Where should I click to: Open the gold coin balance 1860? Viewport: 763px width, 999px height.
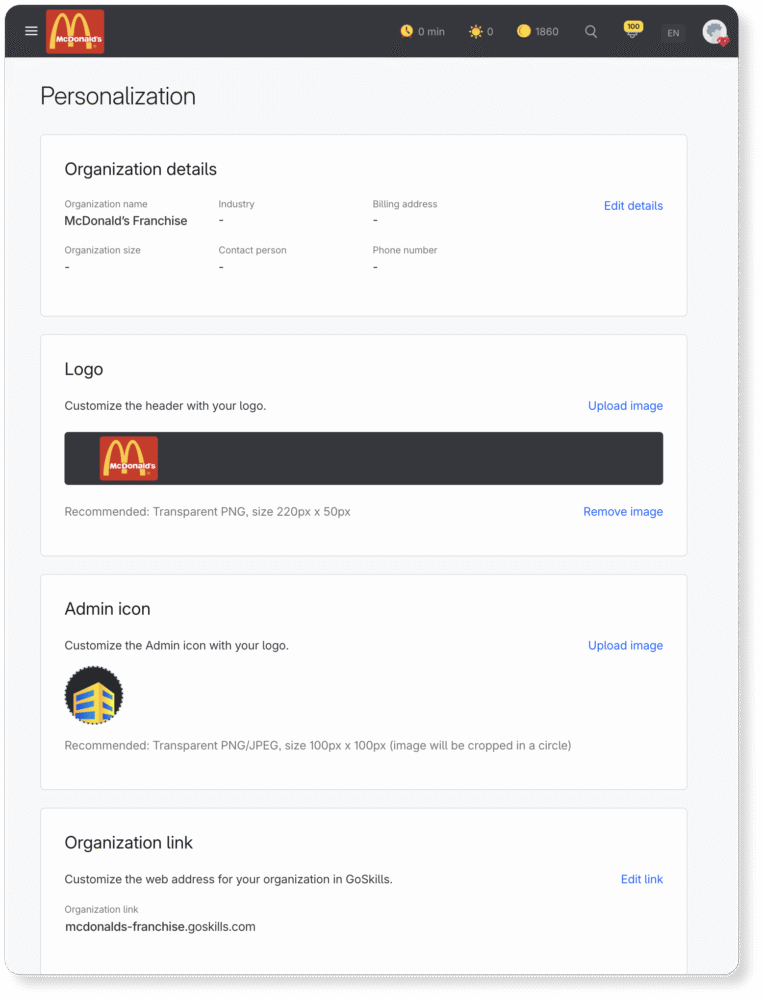(x=538, y=31)
